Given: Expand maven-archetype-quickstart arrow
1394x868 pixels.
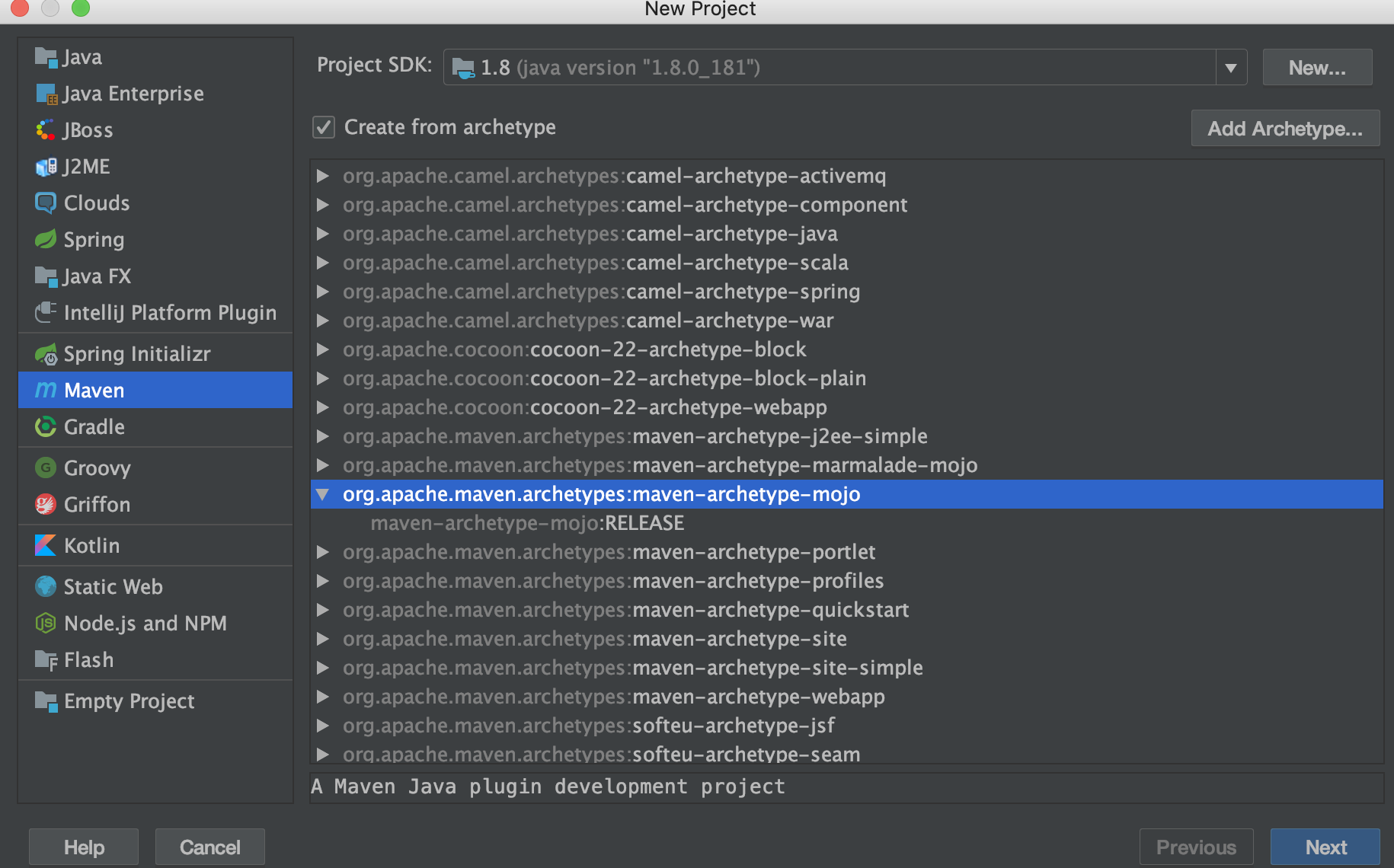Looking at the screenshot, I should pos(323,610).
